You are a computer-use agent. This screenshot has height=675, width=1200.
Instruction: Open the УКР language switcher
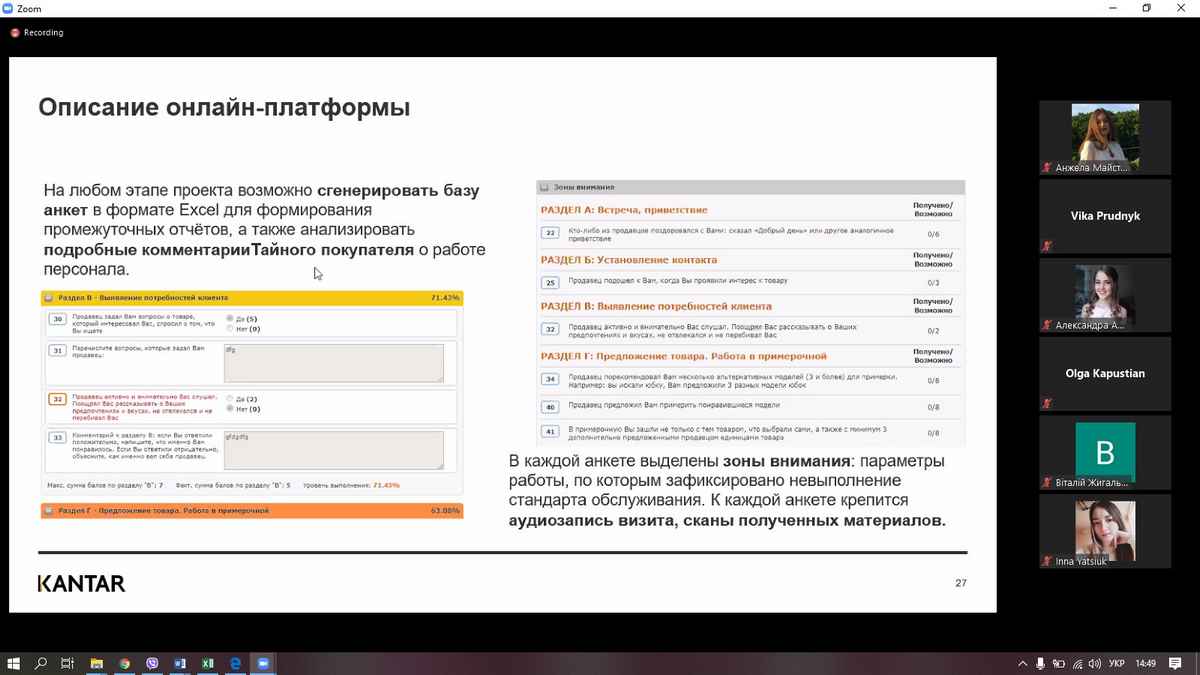[x=1117, y=663]
